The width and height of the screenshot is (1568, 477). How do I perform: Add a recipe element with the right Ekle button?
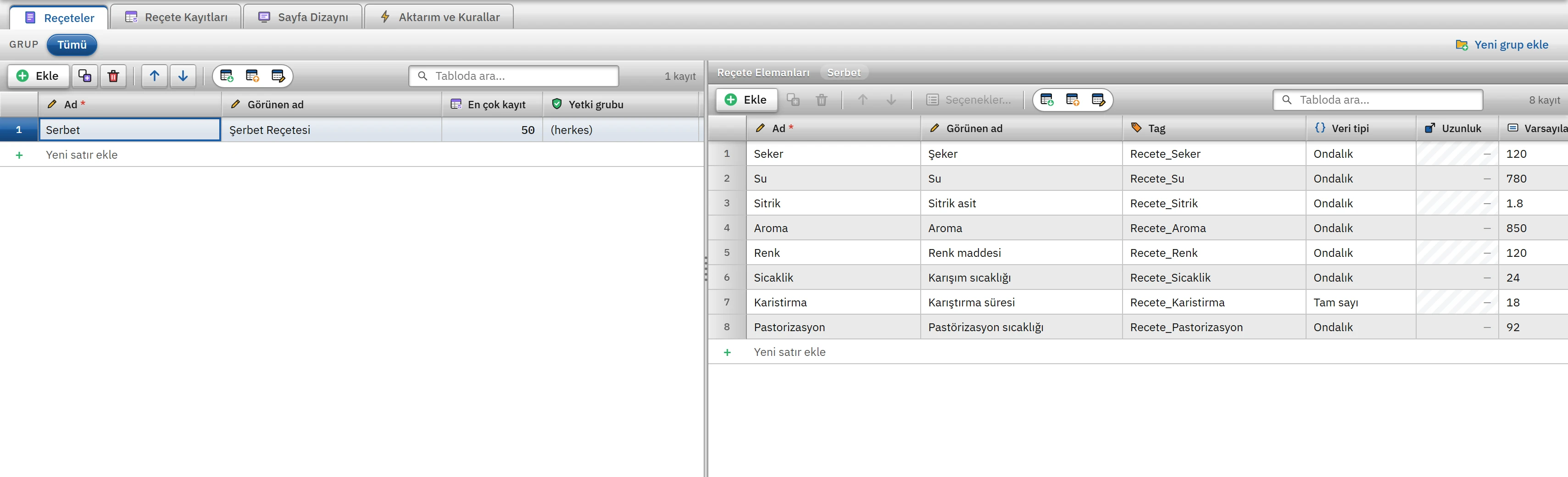(746, 100)
